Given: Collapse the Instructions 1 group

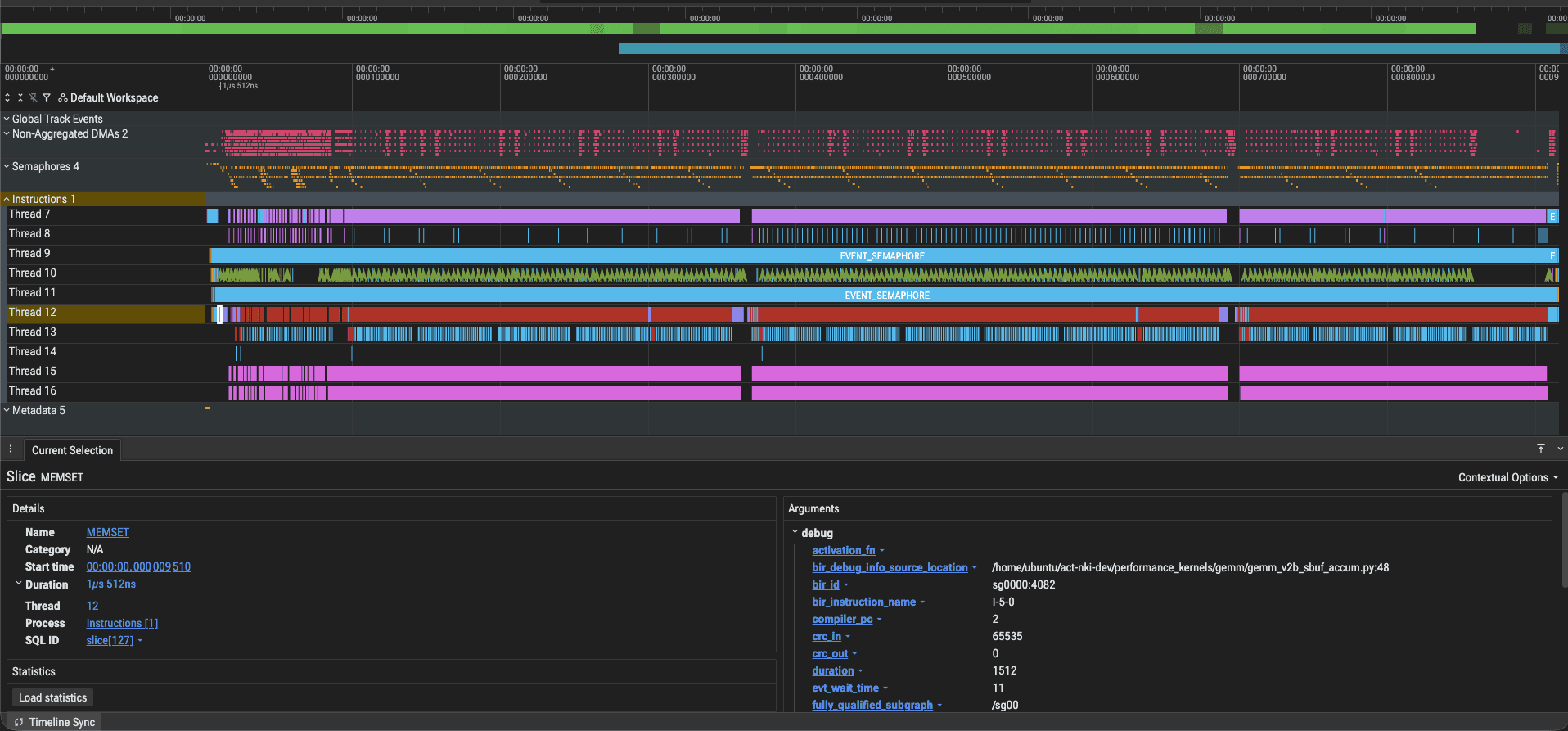Looking at the screenshot, I should tap(7, 199).
